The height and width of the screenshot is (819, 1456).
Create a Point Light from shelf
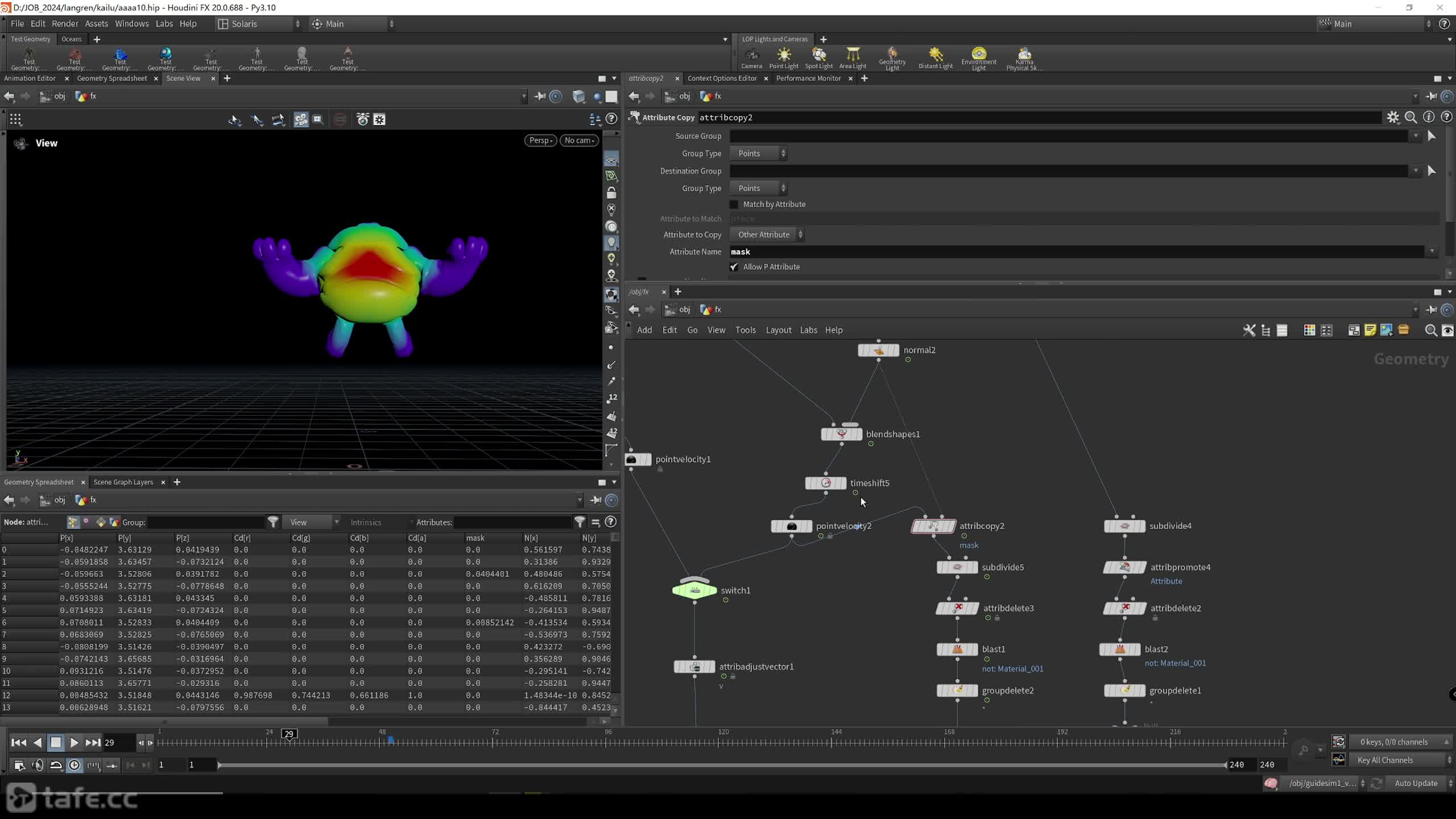tap(784, 58)
